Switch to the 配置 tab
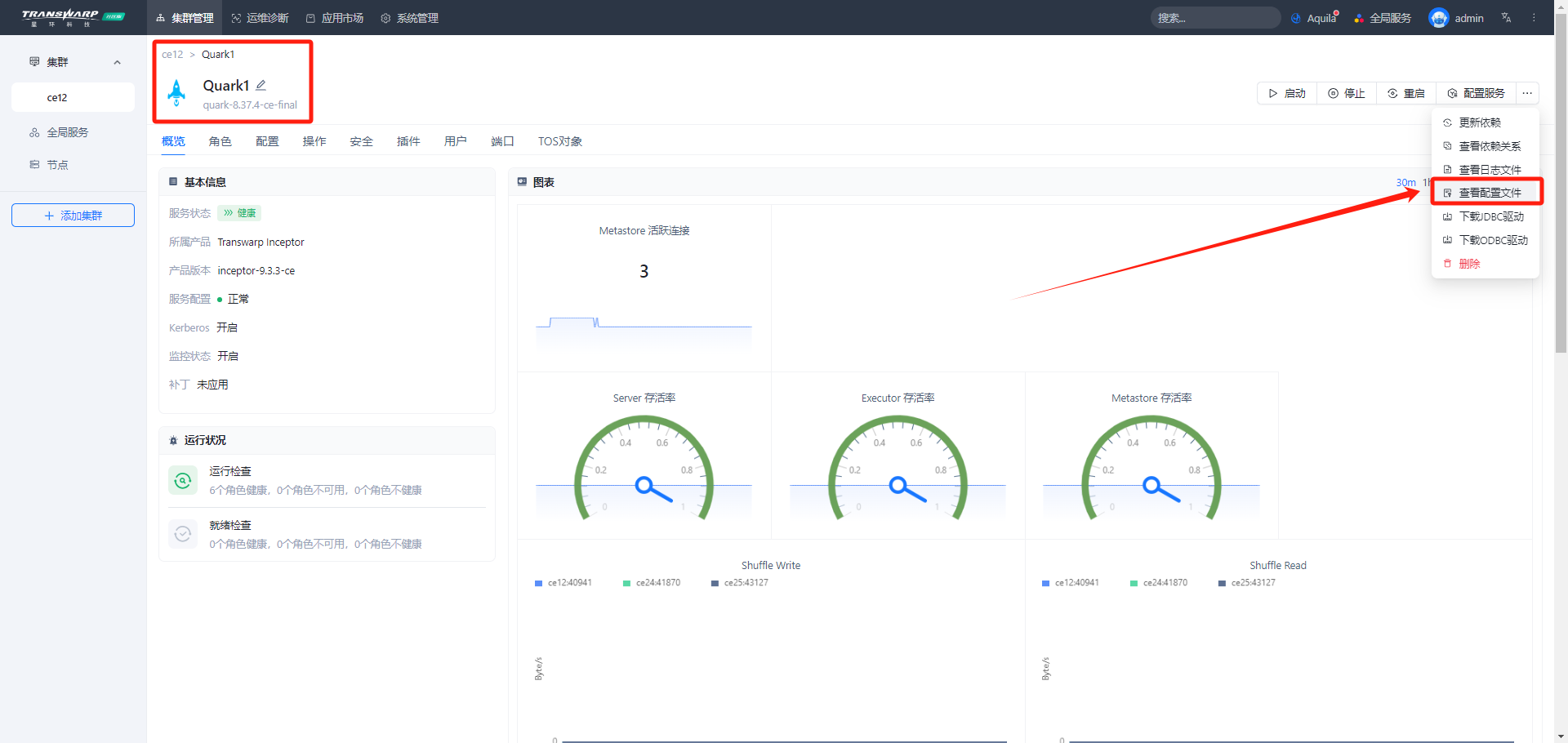The image size is (1568, 743). click(x=267, y=141)
